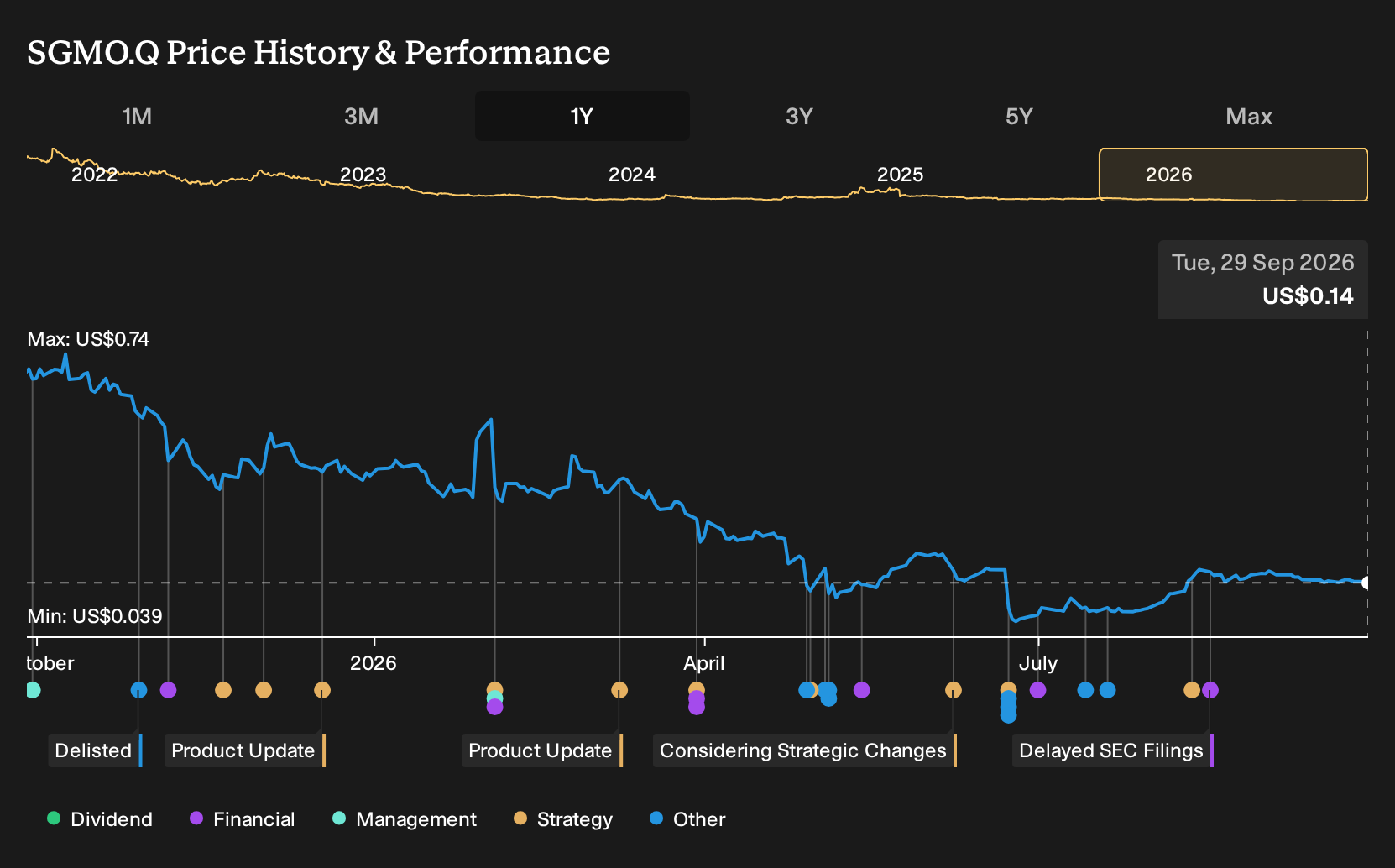This screenshot has width=1395, height=868.
Task: Click the Max: US$0.74 label
Action: coord(88,339)
